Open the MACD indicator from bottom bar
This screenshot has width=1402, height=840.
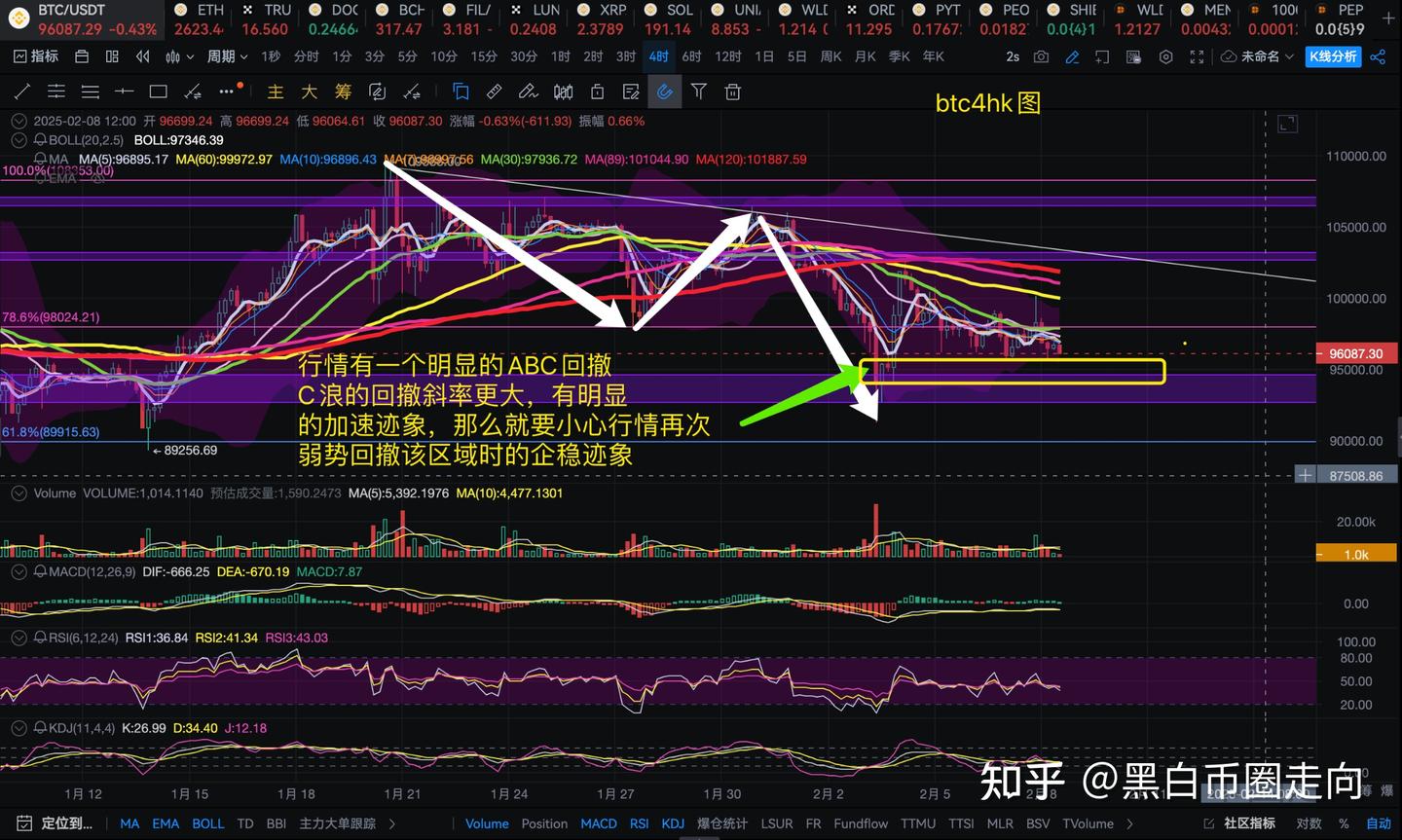click(x=599, y=823)
